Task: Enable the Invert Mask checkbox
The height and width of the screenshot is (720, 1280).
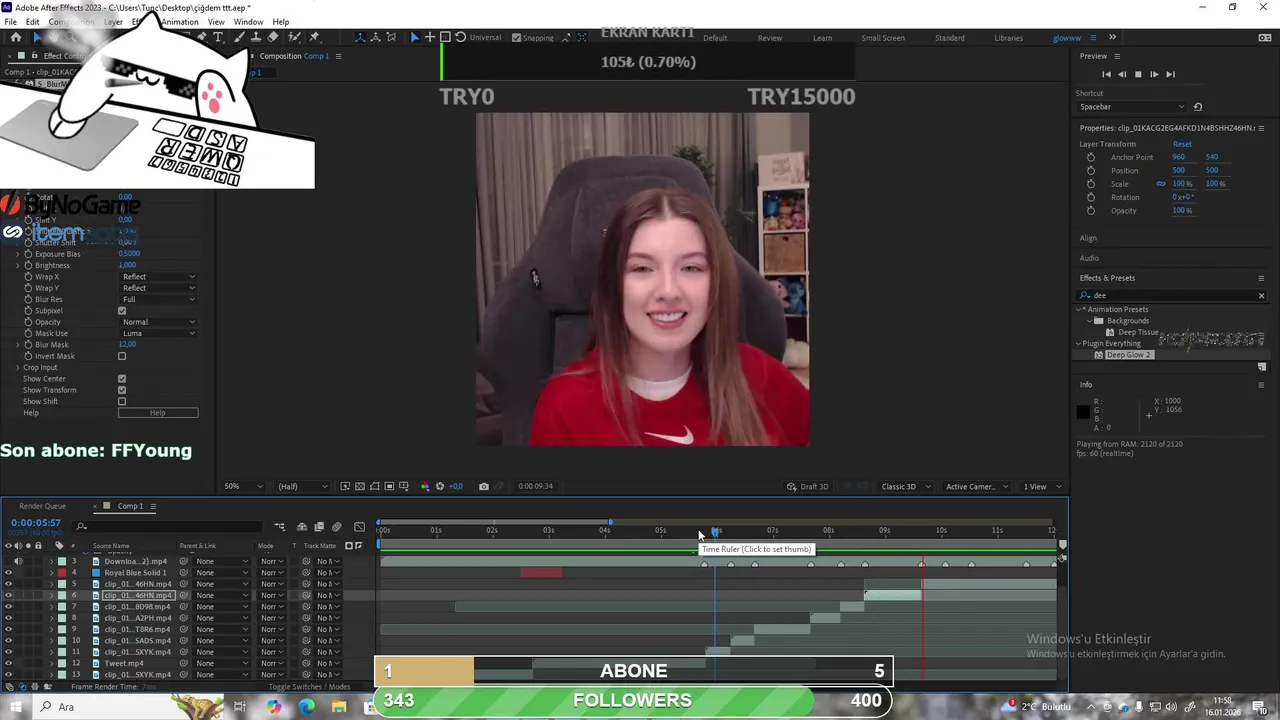Action: coord(122,356)
